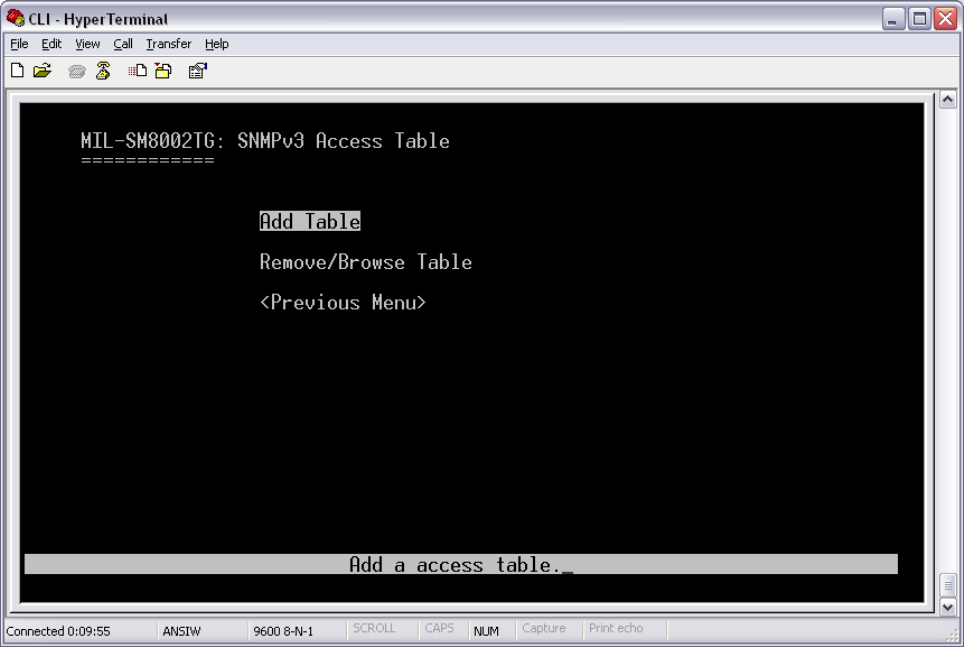
Task: Minimize the HyperTerminal window
Action: tap(892, 18)
